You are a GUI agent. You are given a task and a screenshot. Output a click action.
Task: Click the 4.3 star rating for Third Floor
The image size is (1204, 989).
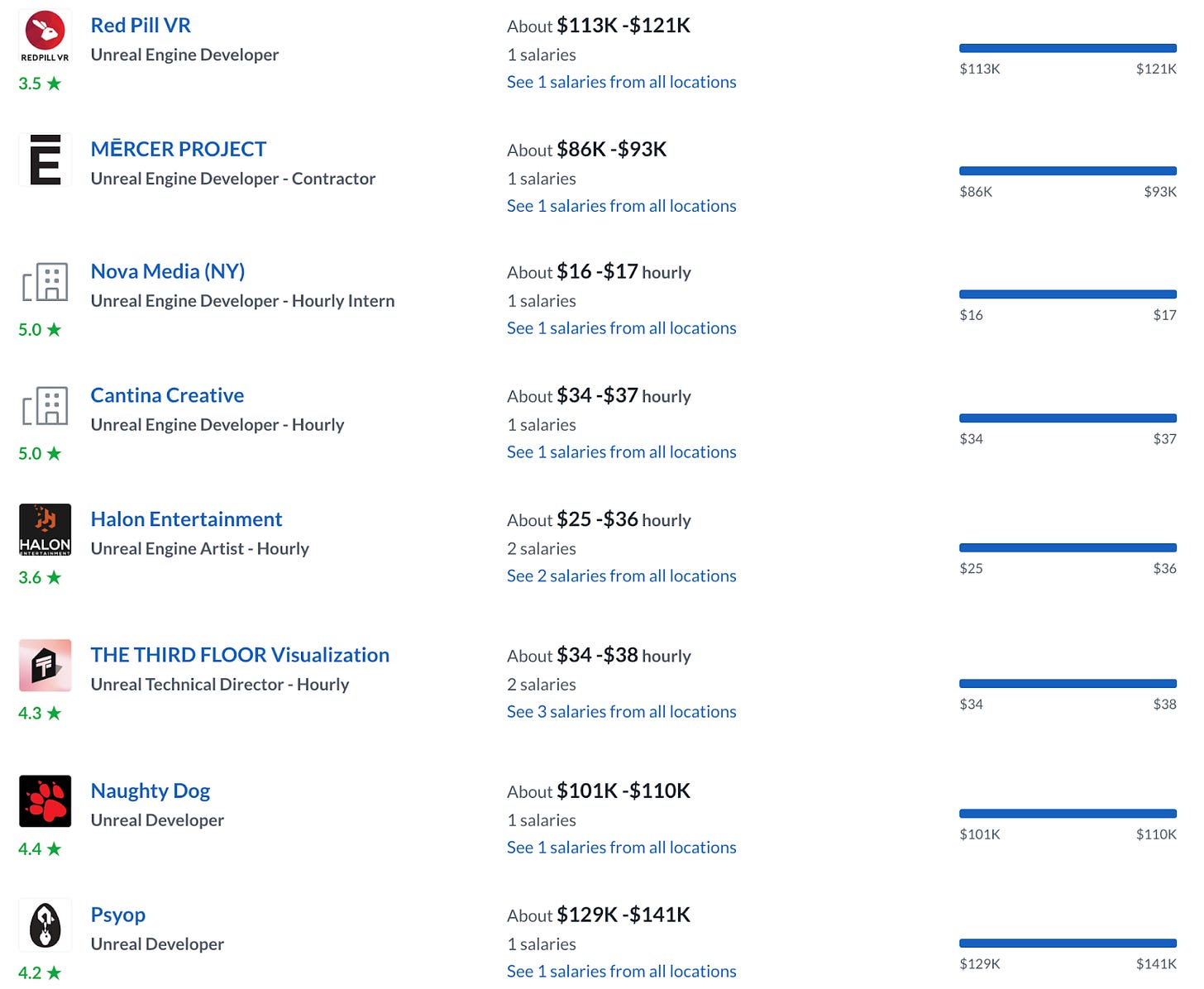click(x=40, y=714)
